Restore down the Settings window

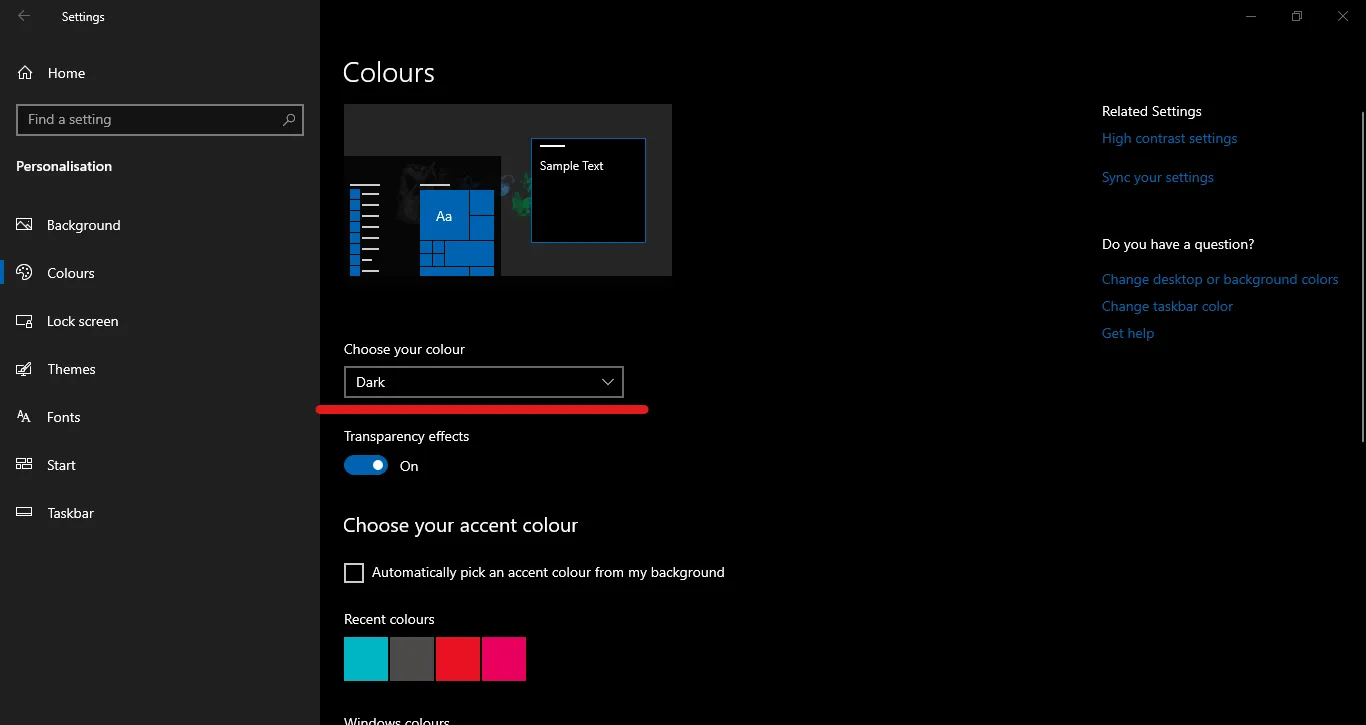pos(1297,16)
